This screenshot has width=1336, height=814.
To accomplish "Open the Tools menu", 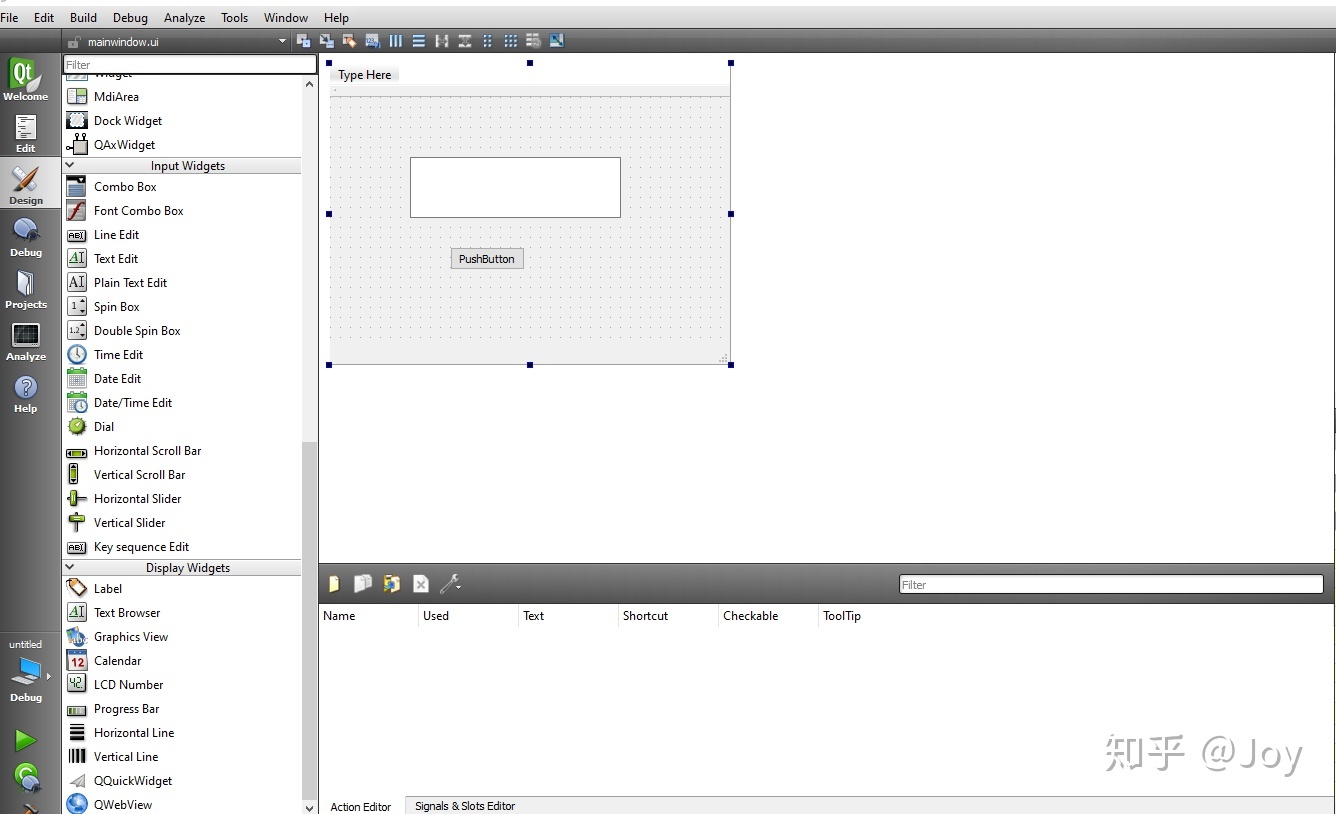I will [235, 17].
